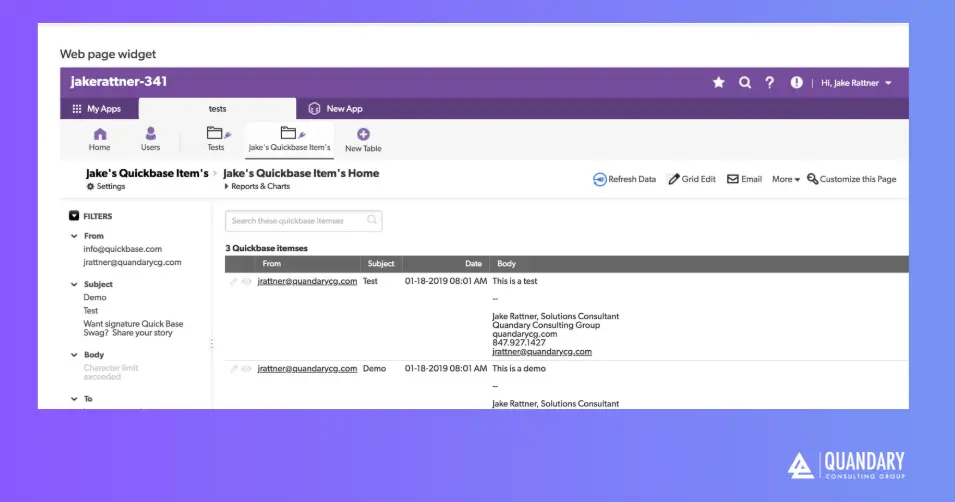This screenshot has width=955, height=502.
Task: Filter by info@quickbase.com
Action: click(x=122, y=249)
